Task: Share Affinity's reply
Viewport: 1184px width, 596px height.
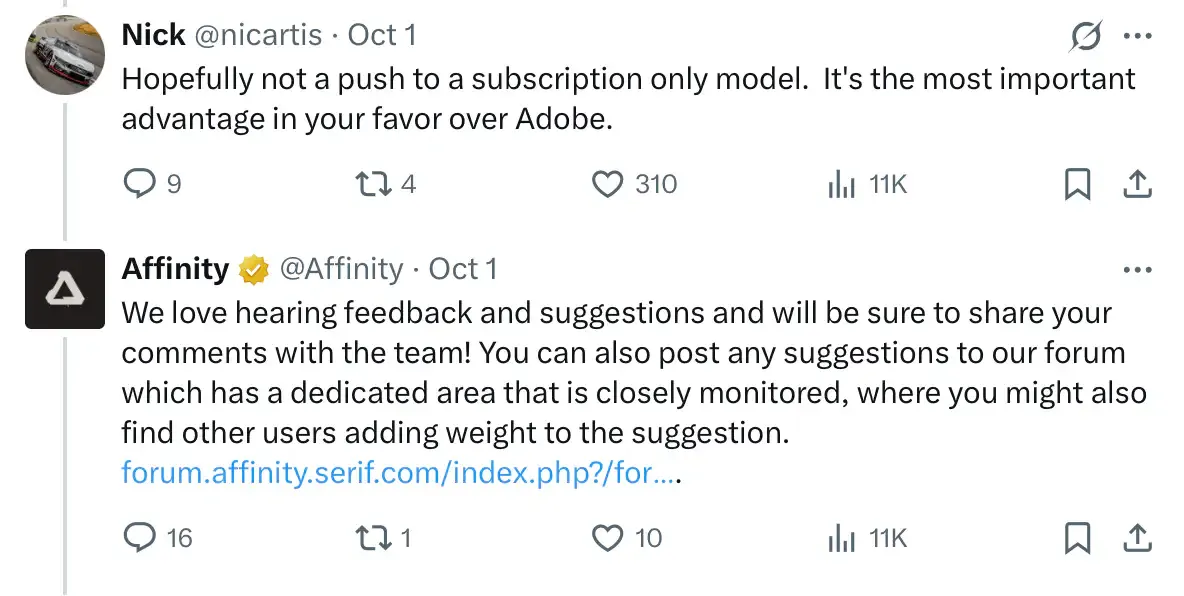Action: coord(1137,538)
